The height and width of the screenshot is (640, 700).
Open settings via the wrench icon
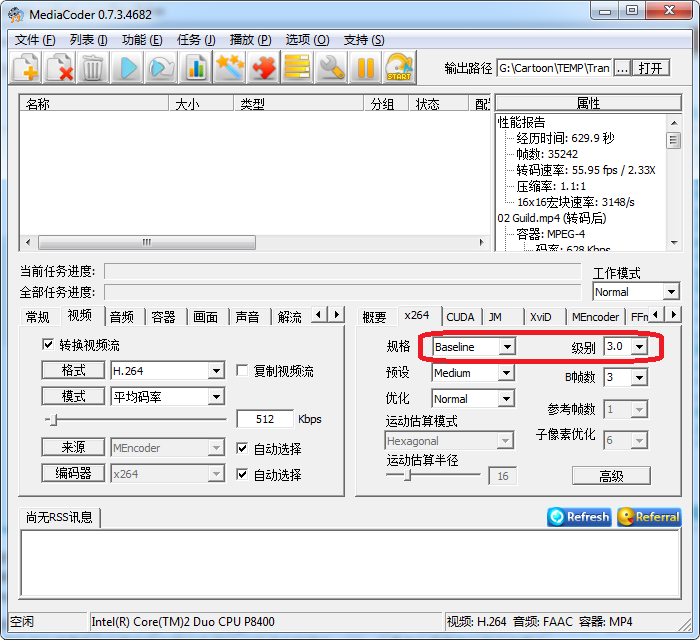click(331, 68)
